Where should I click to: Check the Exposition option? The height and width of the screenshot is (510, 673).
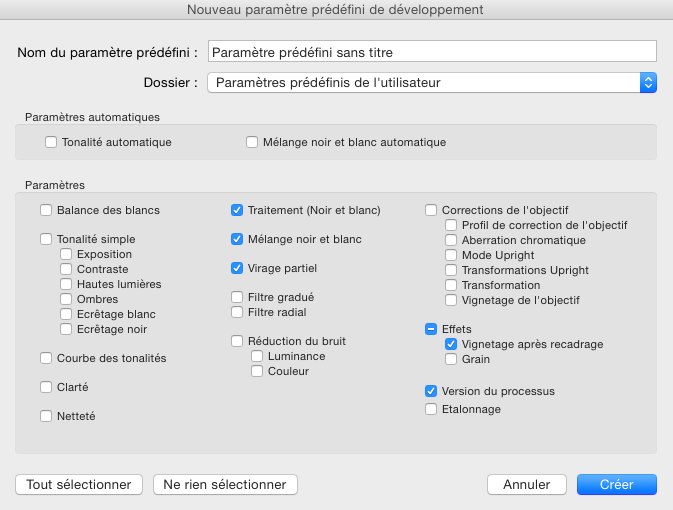tap(66, 254)
